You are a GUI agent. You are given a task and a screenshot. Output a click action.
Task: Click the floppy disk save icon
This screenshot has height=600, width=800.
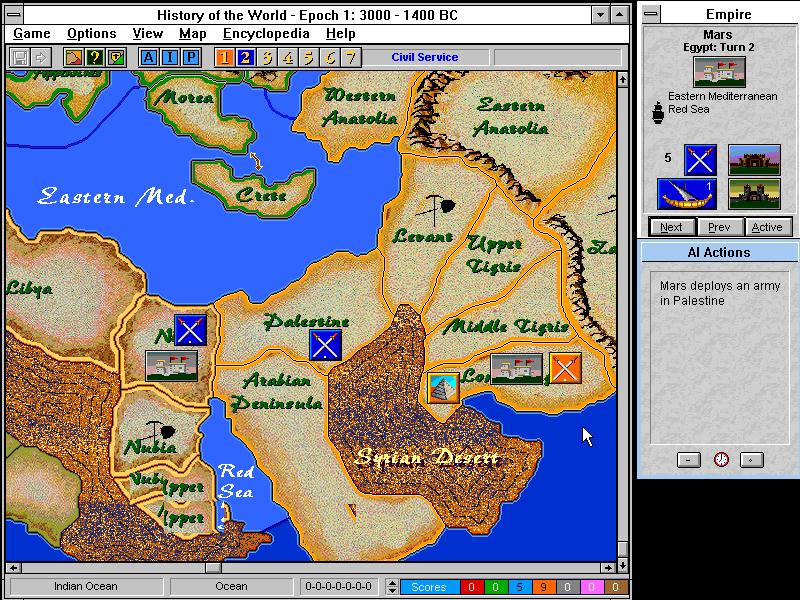(x=20, y=57)
